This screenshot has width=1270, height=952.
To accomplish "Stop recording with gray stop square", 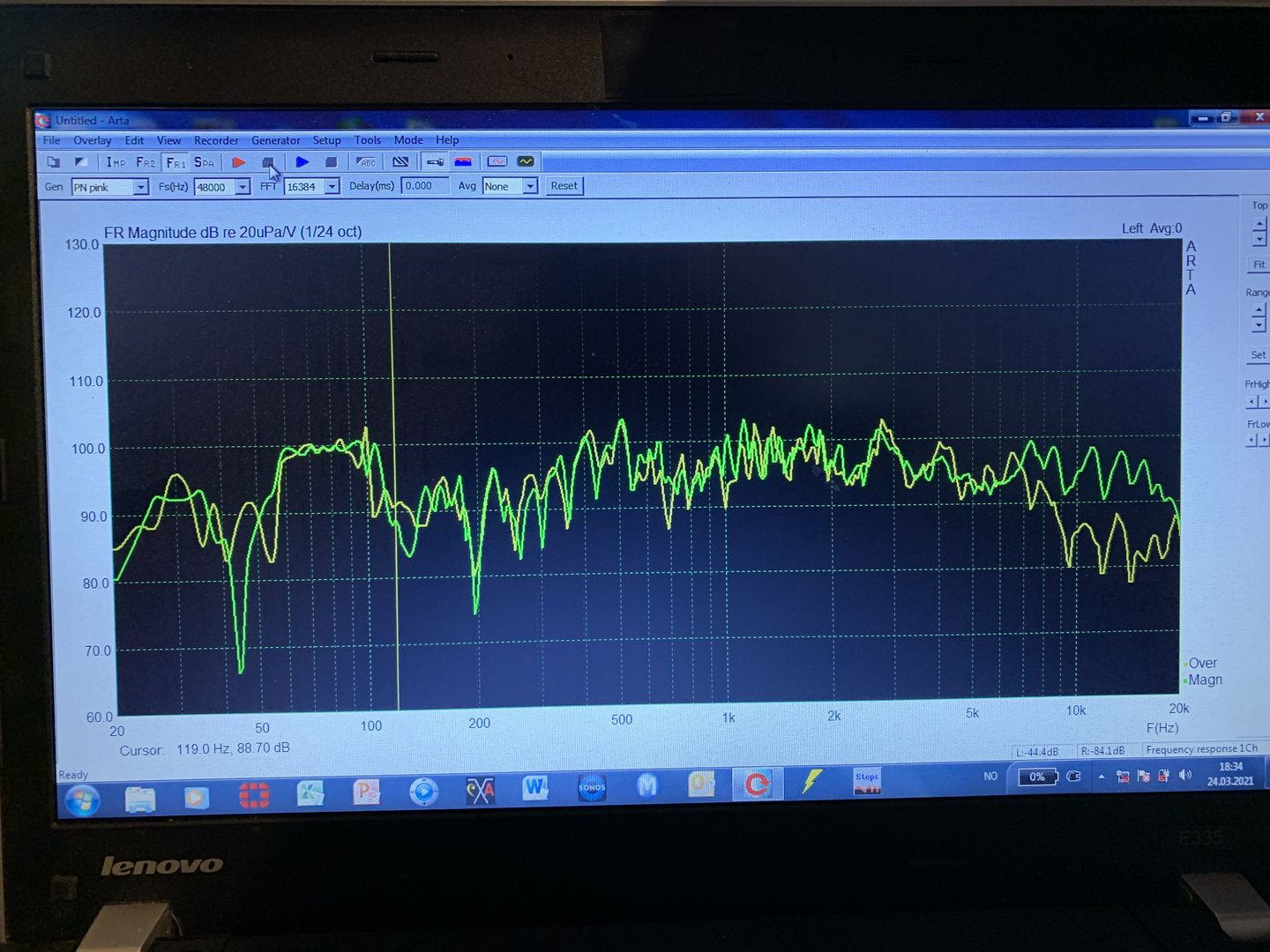I will (268, 162).
